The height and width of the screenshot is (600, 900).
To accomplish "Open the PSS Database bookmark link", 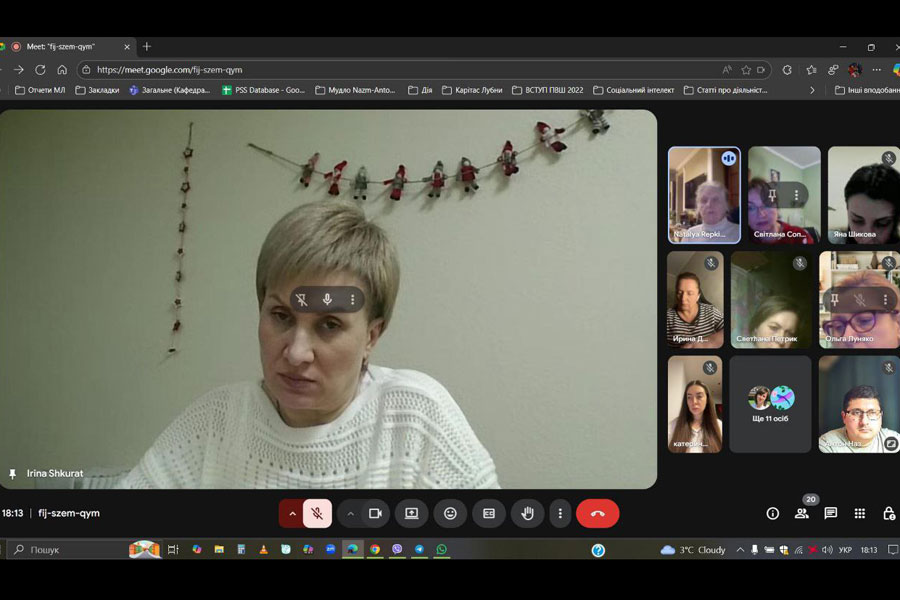I will pyautogui.click(x=264, y=90).
